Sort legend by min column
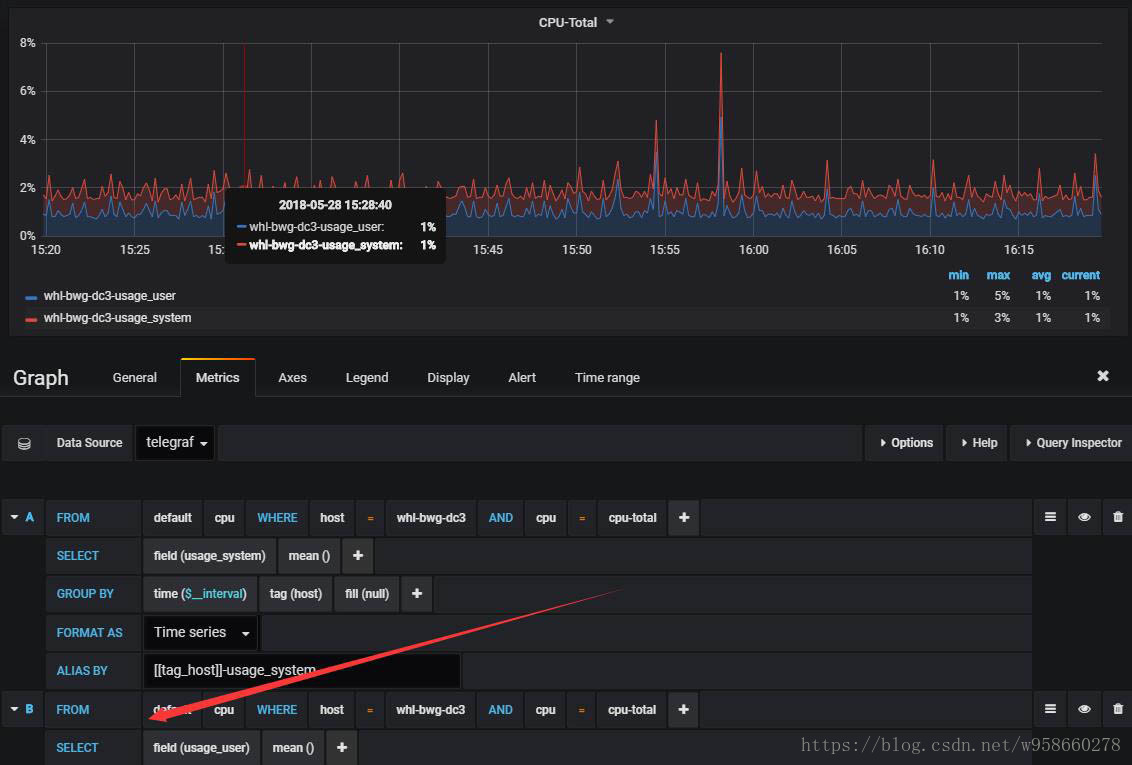1132x765 pixels. pos(959,275)
